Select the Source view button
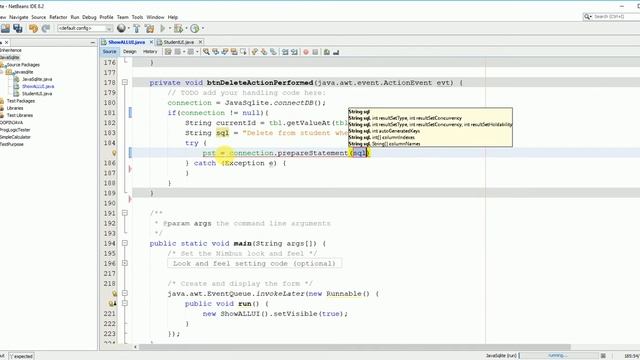This screenshot has height=360, width=640. point(109,52)
